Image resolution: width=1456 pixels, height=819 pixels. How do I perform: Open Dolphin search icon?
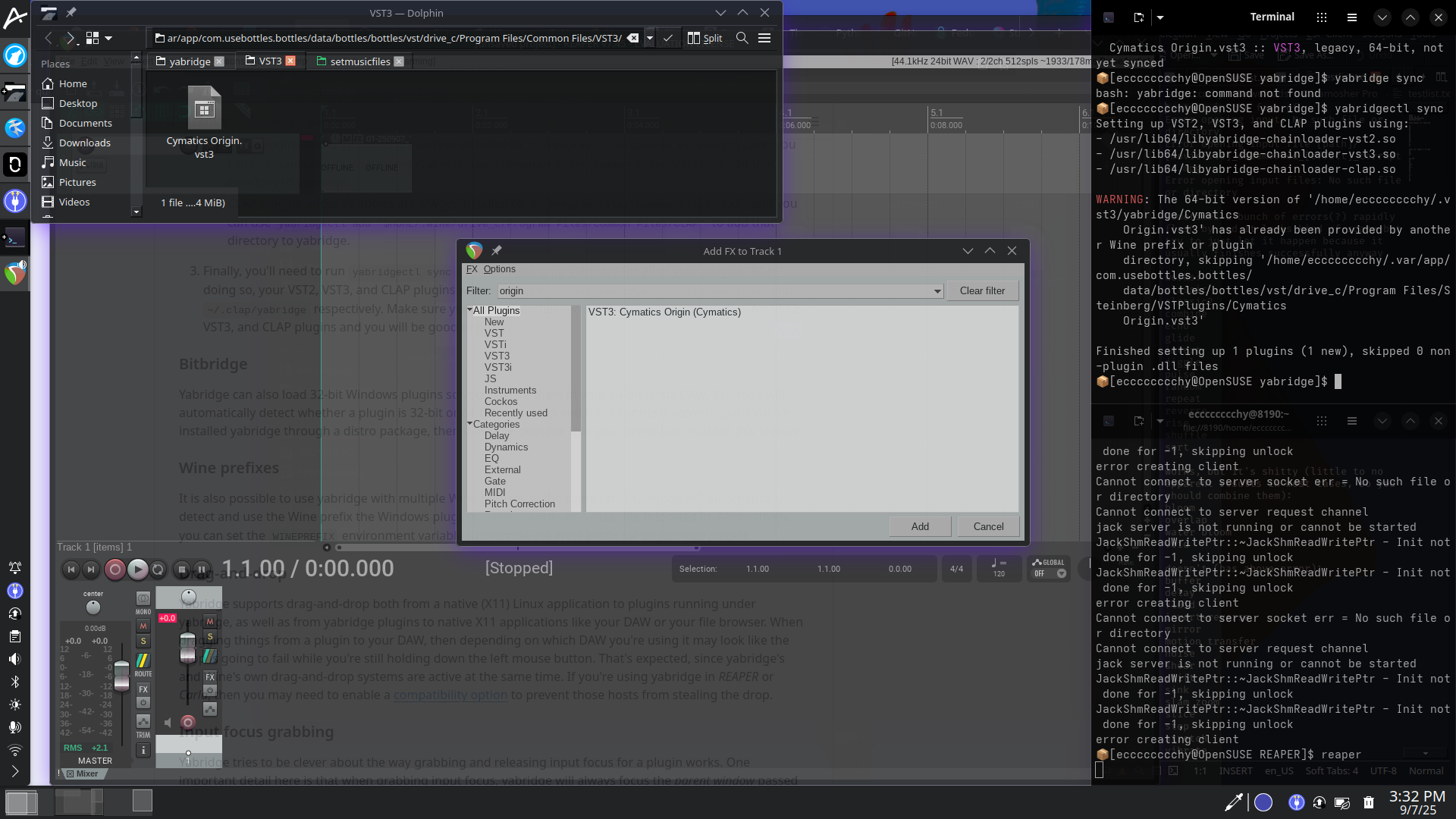pos(742,38)
